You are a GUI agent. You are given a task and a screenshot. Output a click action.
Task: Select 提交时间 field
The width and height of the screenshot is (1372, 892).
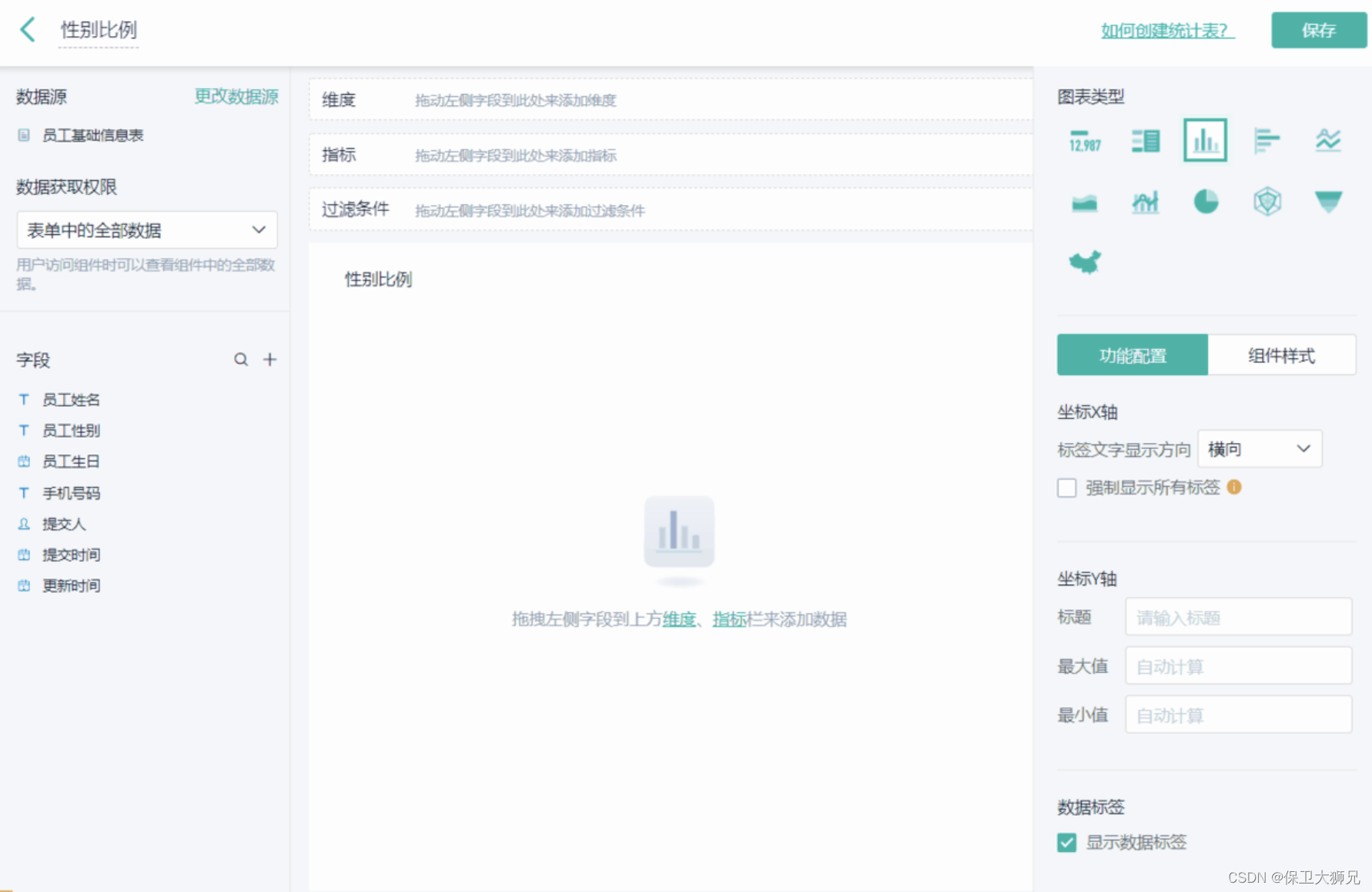tap(71, 555)
